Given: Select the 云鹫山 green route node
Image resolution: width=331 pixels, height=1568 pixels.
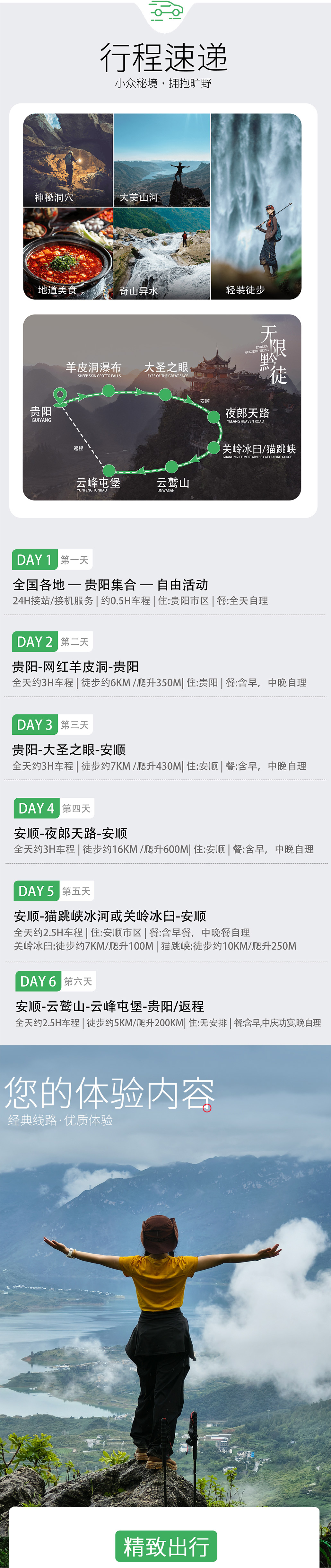Looking at the screenshot, I should (171, 467).
